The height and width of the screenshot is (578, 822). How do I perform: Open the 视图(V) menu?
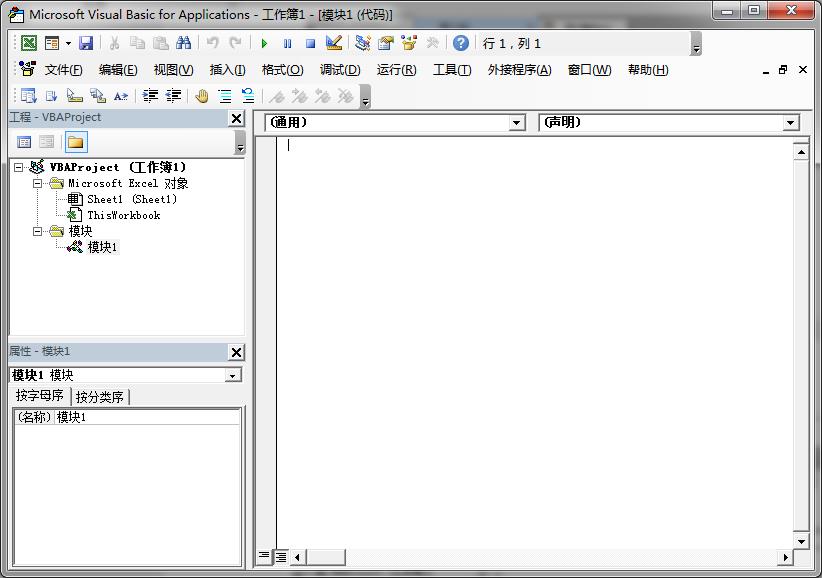tap(173, 70)
